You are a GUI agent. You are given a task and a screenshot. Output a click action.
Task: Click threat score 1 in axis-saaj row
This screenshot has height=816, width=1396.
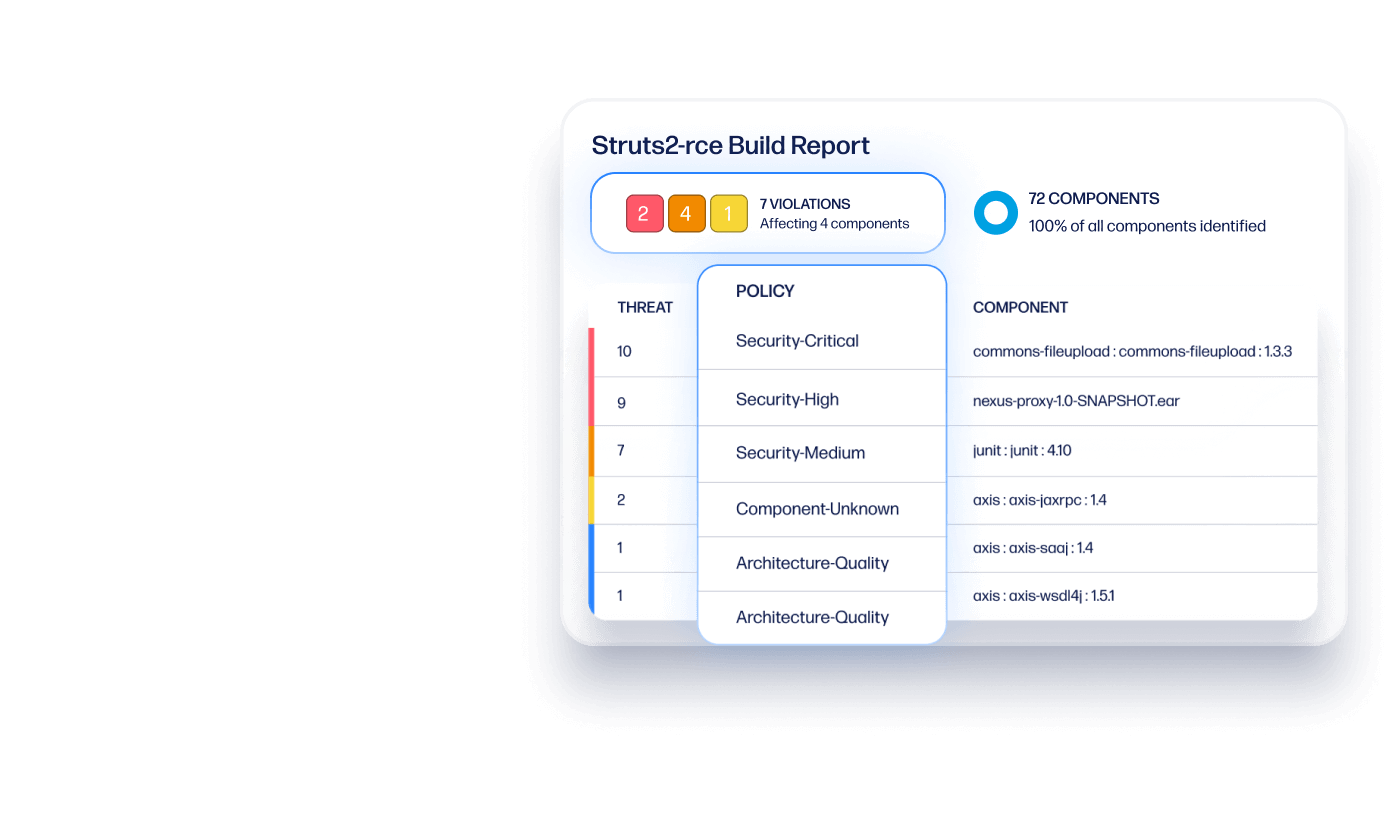[620, 548]
